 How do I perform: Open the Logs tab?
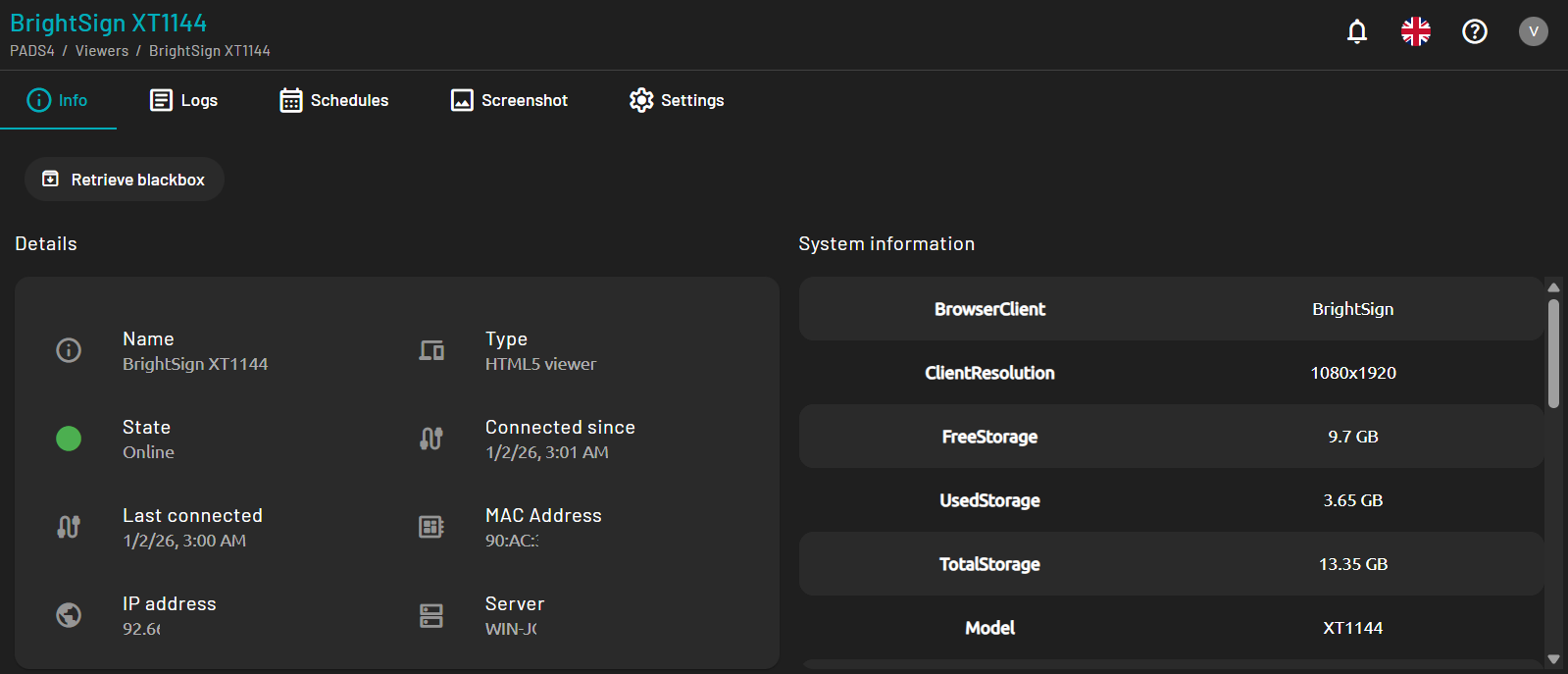click(183, 100)
